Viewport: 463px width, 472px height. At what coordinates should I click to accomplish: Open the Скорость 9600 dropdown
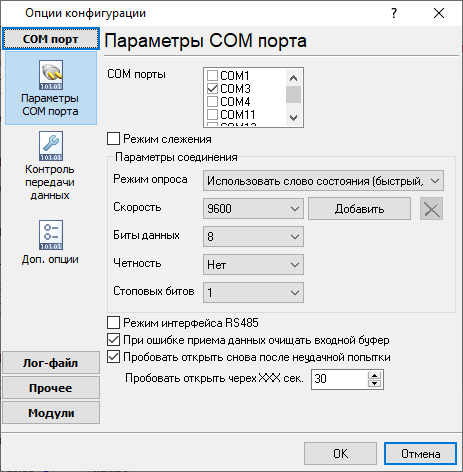[x=253, y=209]
